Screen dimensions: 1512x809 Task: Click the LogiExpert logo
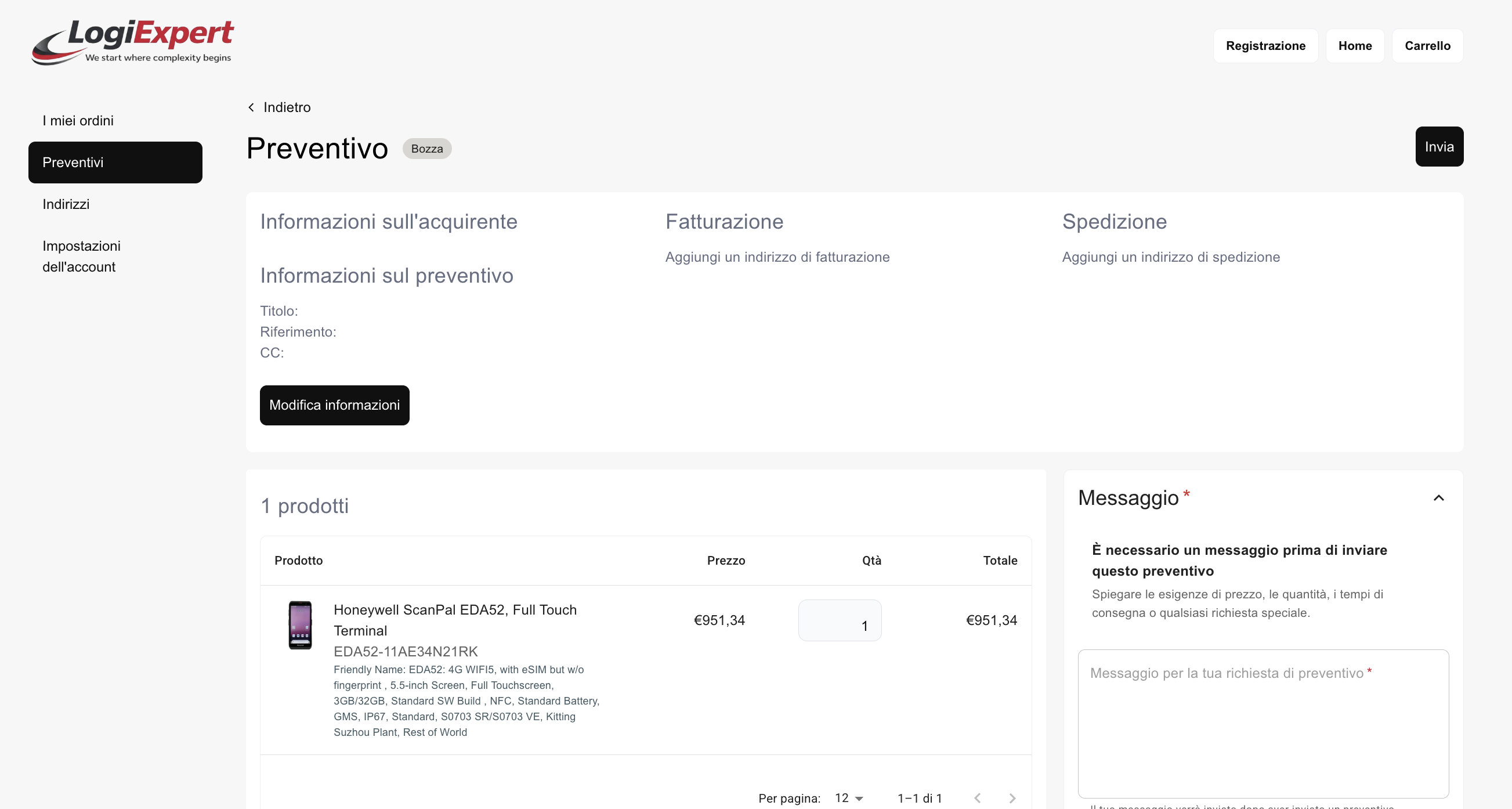pyautogui.click(x=133, y=42)
